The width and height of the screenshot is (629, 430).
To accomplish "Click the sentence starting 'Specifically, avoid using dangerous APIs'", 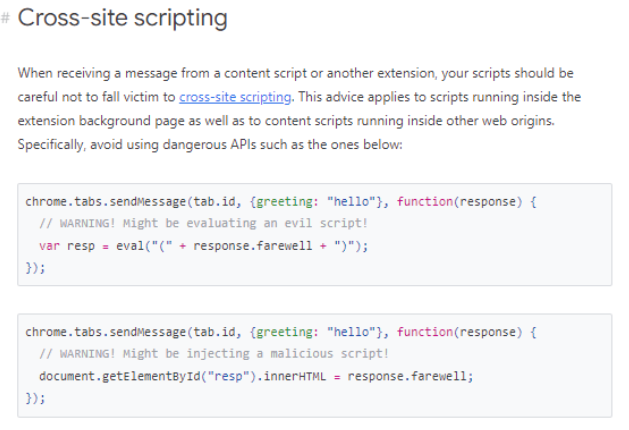I will coord(210,144).
